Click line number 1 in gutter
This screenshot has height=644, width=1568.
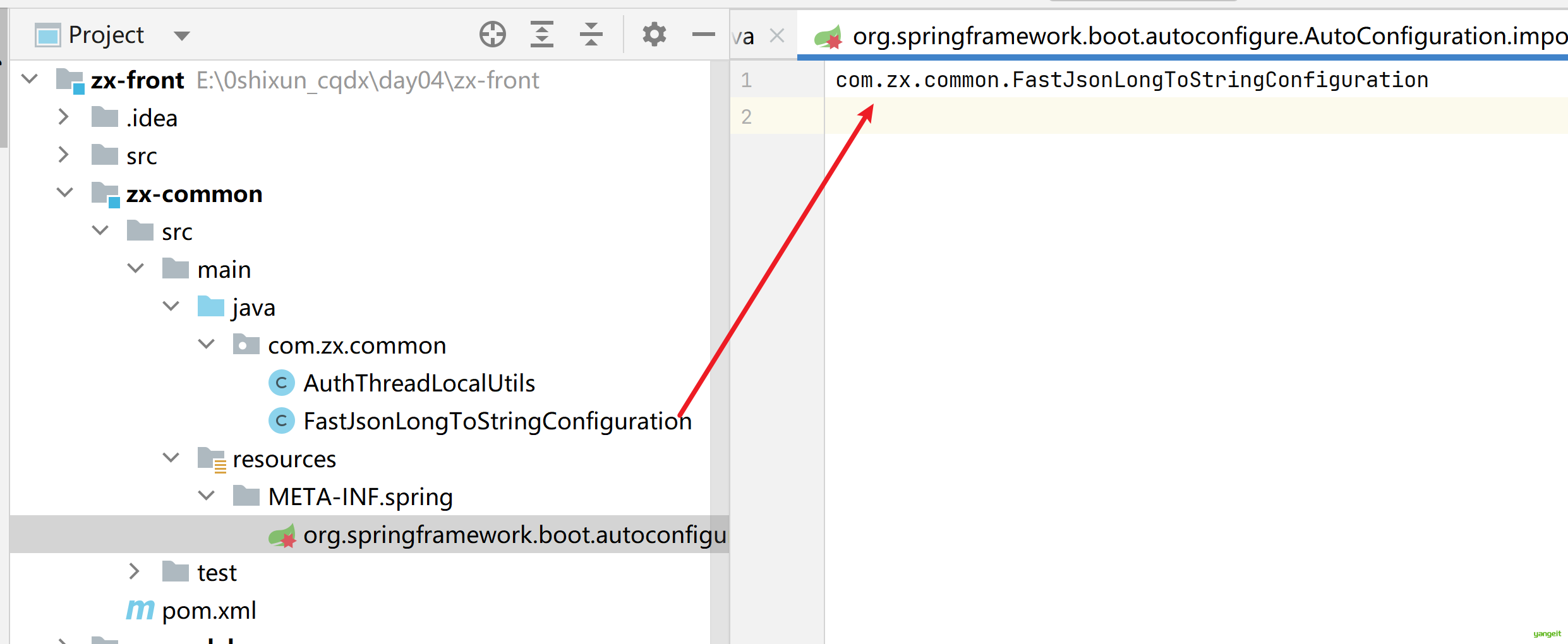pos(746,80)
